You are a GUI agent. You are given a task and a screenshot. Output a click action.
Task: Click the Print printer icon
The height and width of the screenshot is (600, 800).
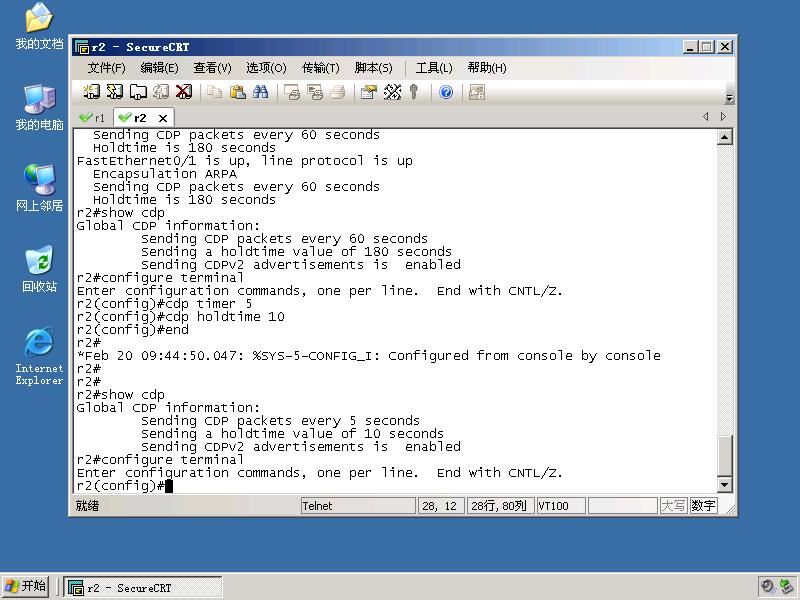tap(337, 92)
